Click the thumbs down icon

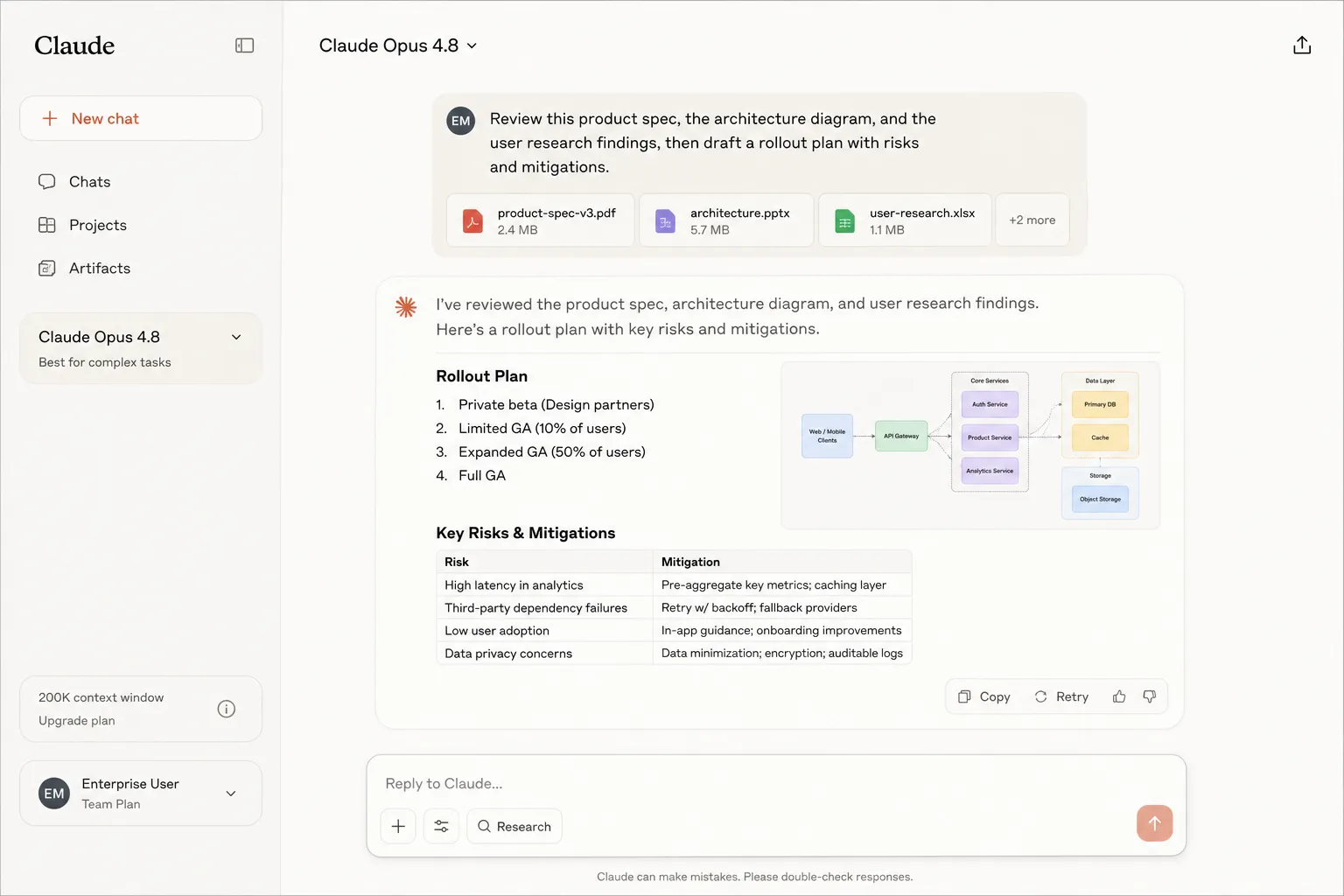pyautogui.click(x=1150, y=696)
